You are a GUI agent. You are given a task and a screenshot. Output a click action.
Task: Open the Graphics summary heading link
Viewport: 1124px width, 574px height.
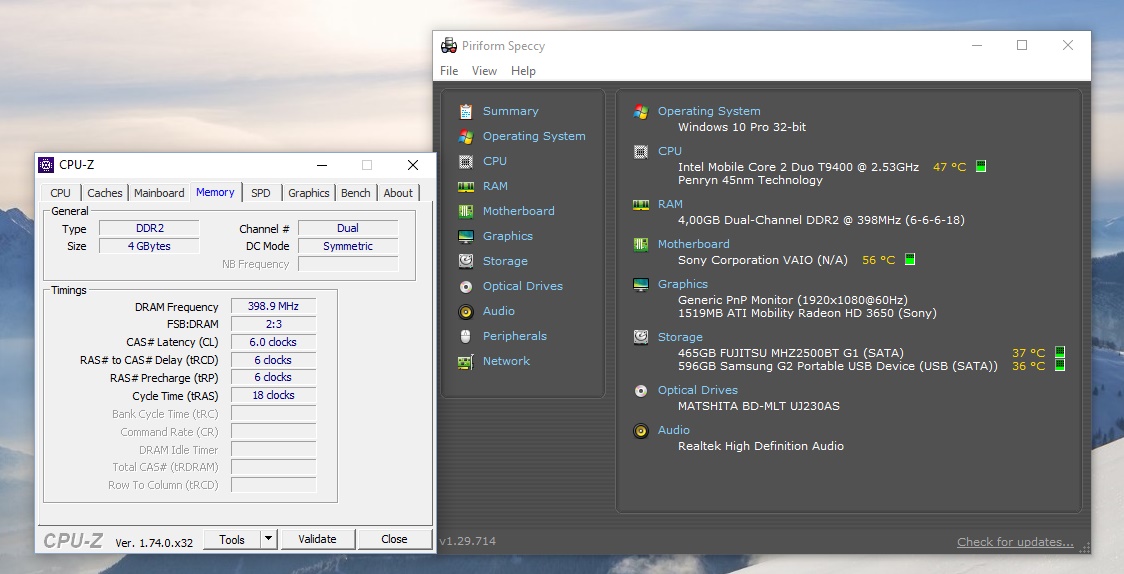click(x=682, y=284)
